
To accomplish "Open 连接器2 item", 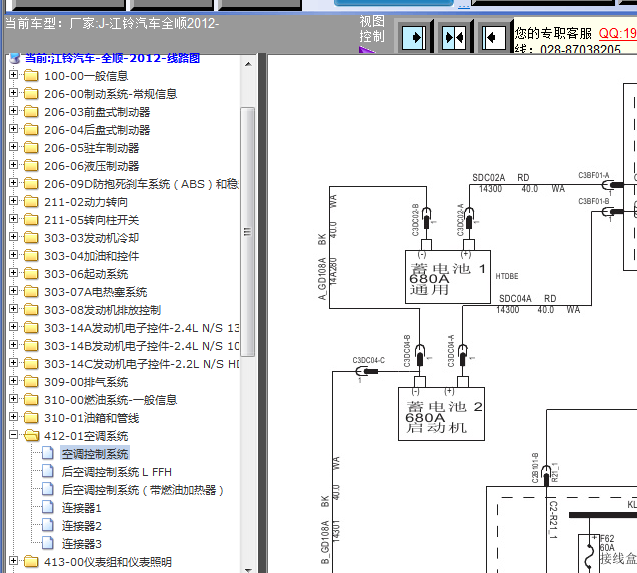I will point(81,526).
